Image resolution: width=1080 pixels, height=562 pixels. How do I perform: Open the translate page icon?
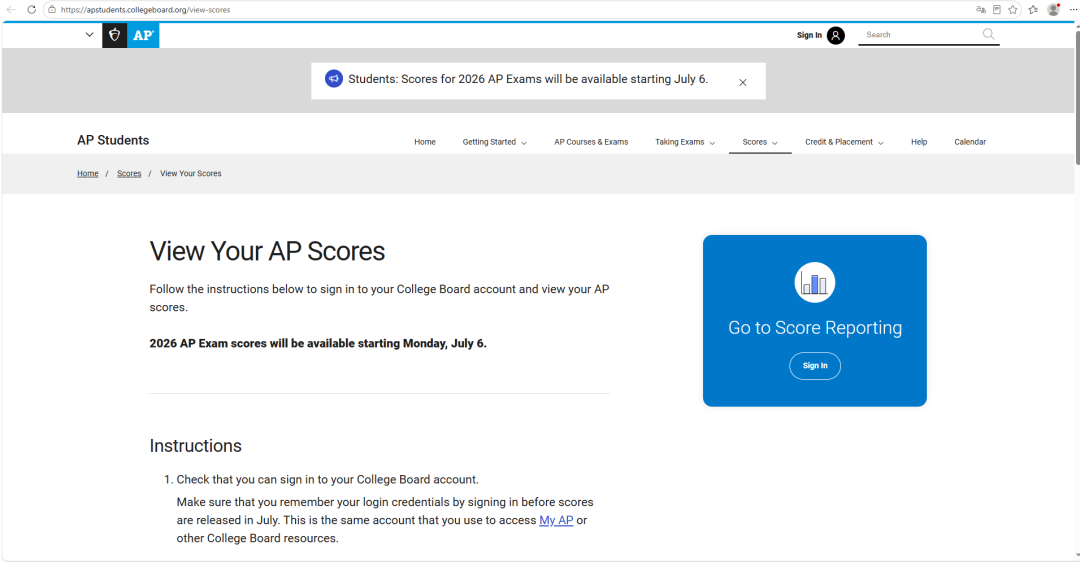pyautogui.click(x=981, y=10)
